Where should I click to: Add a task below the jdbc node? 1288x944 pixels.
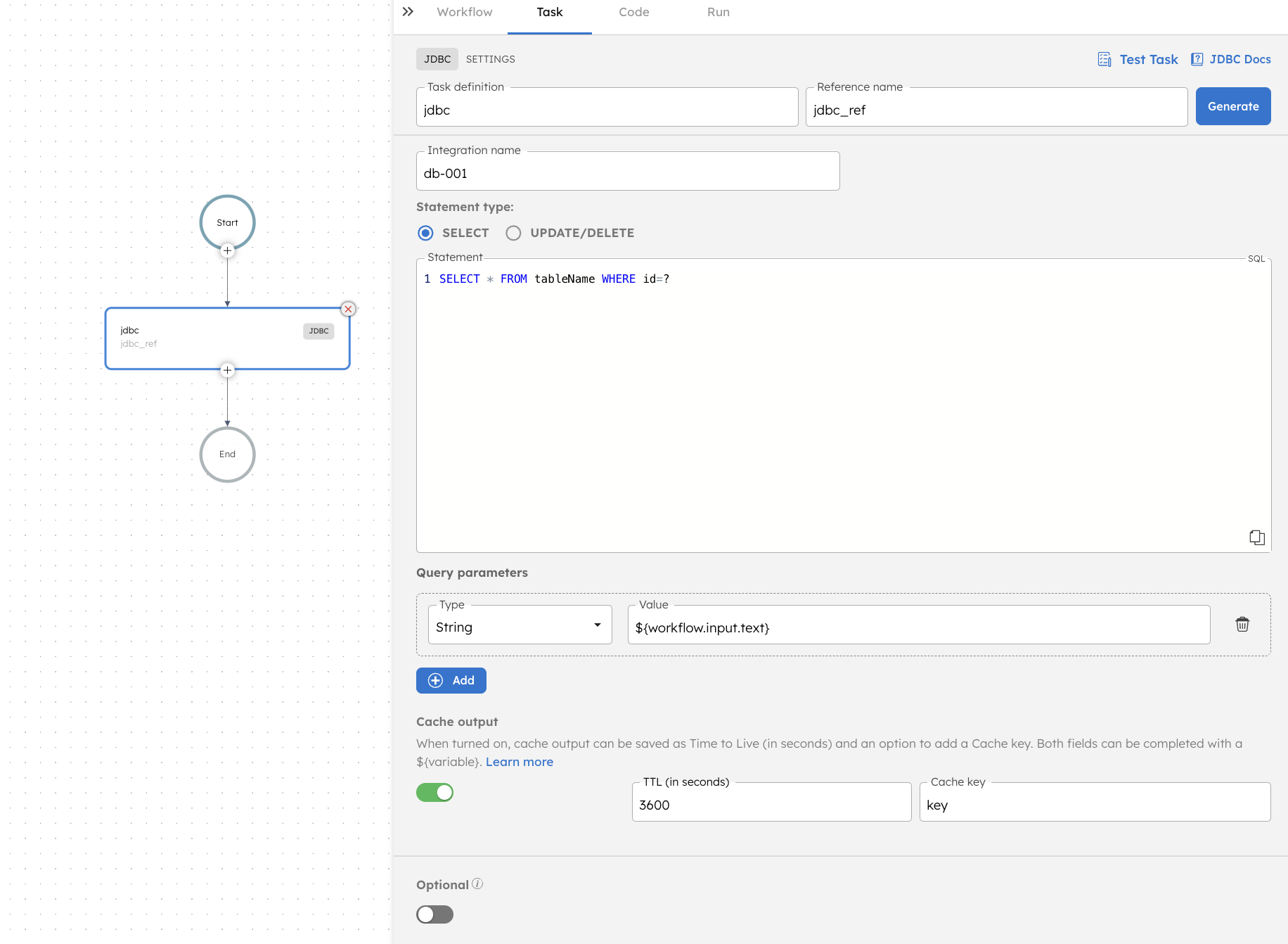coord(227,370)
